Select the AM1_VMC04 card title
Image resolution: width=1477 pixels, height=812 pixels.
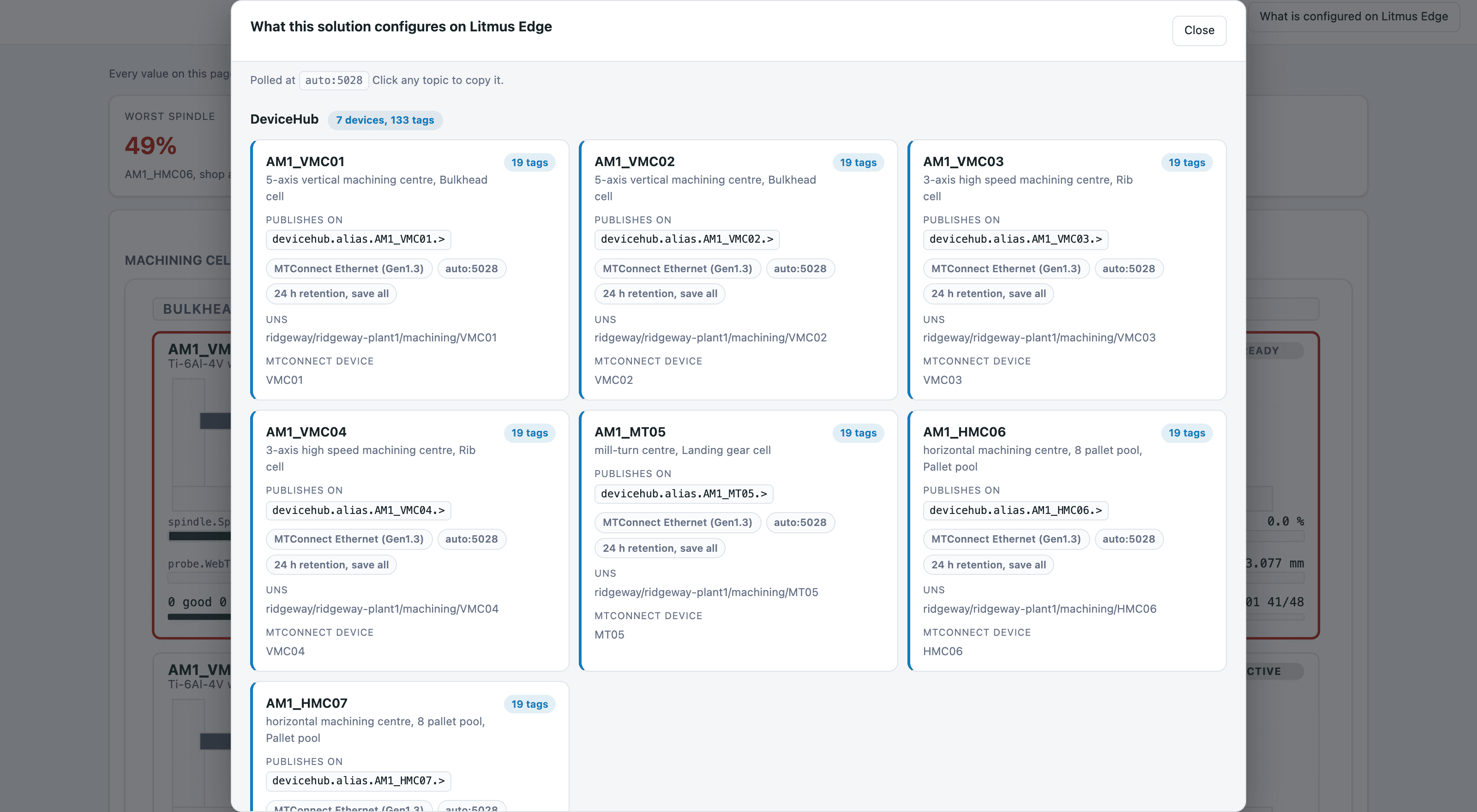(306, 432)
